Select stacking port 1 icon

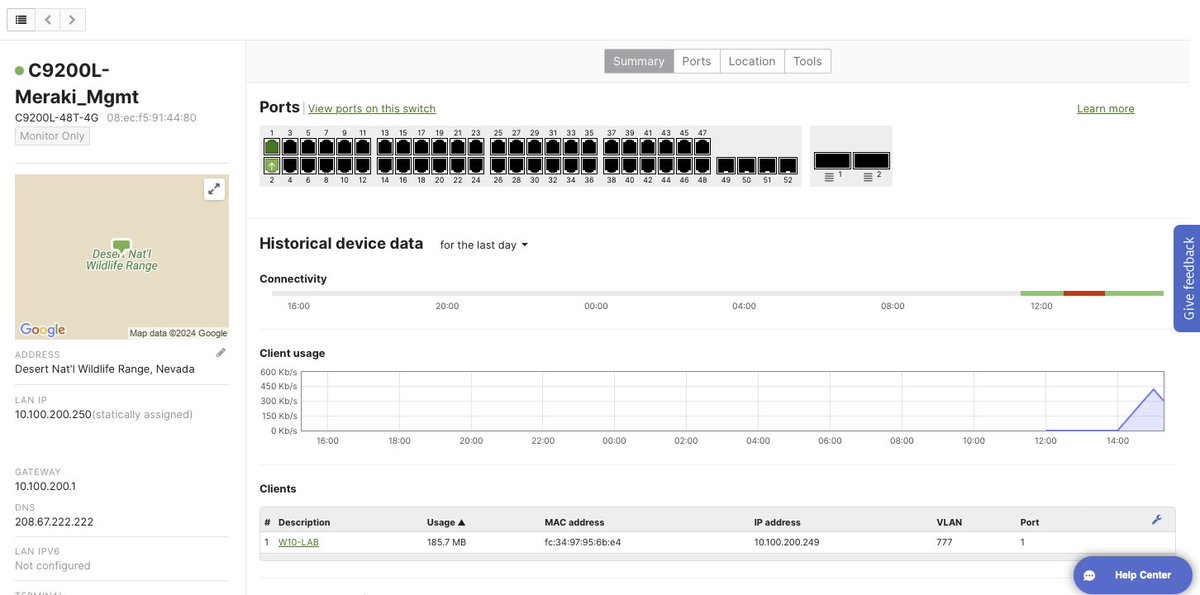(x=832, y=160)
